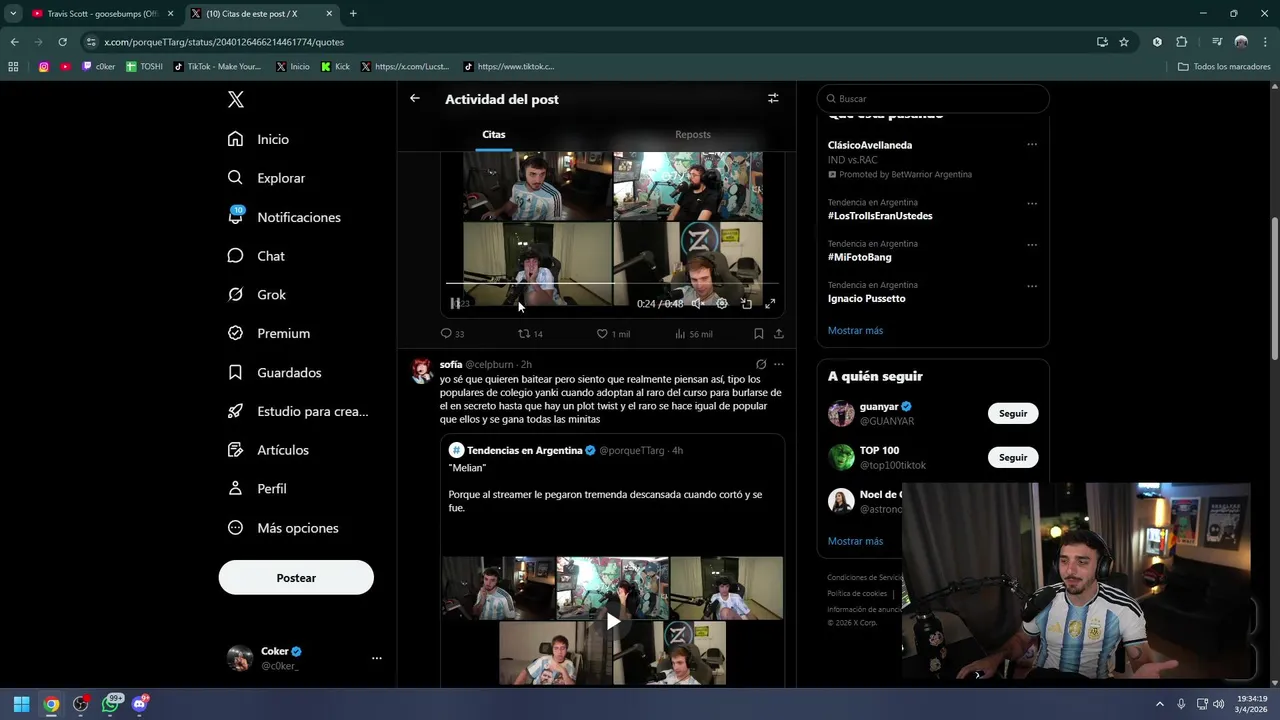
Task: Open Notificaciones with 10 badge
Action: 284,217
